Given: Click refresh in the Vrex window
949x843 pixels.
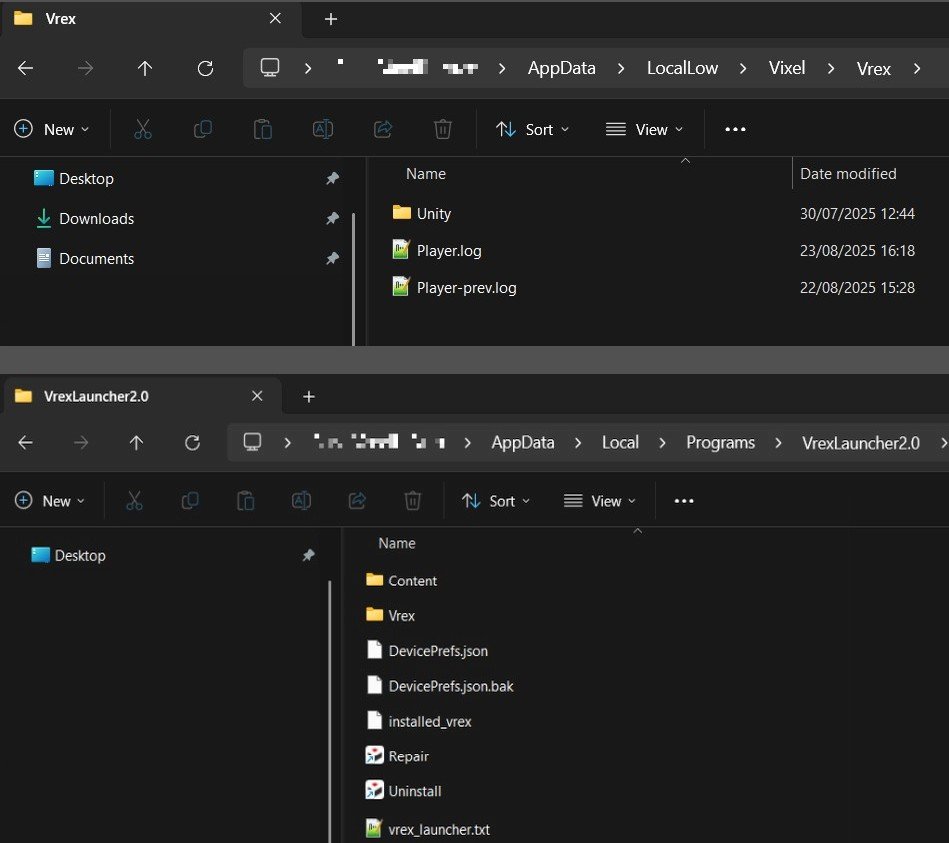Looking at the screenshot, I should pyautogui.click(x=205, y=68).
